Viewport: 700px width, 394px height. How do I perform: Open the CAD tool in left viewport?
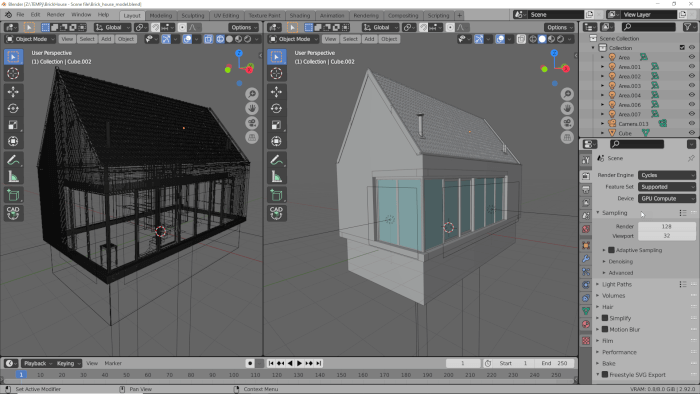(13, 213)
